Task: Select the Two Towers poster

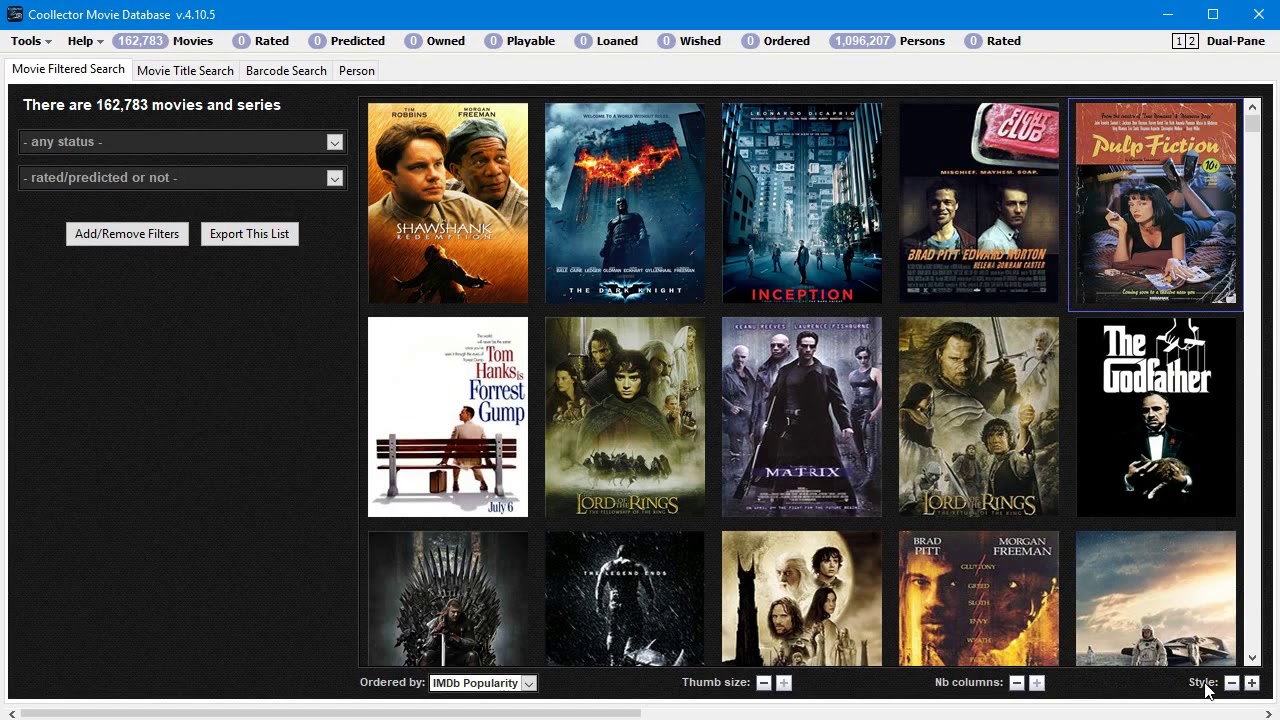Action: pos(802,598)
